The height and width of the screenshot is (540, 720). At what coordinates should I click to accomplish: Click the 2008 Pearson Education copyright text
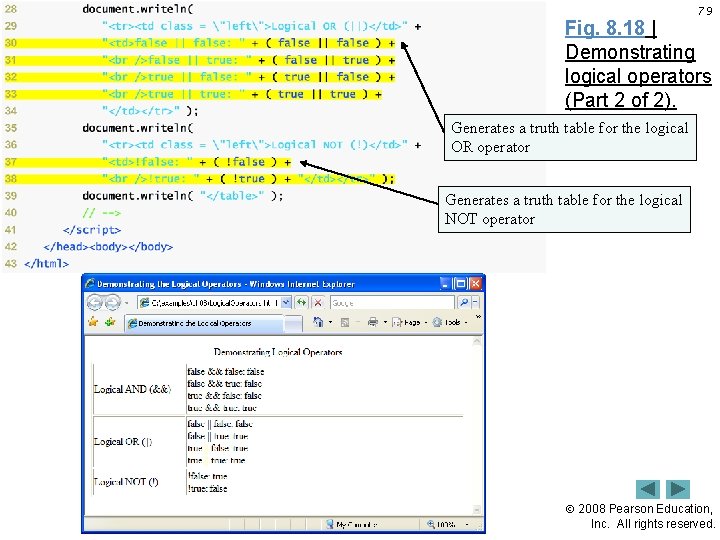[640, 516]
